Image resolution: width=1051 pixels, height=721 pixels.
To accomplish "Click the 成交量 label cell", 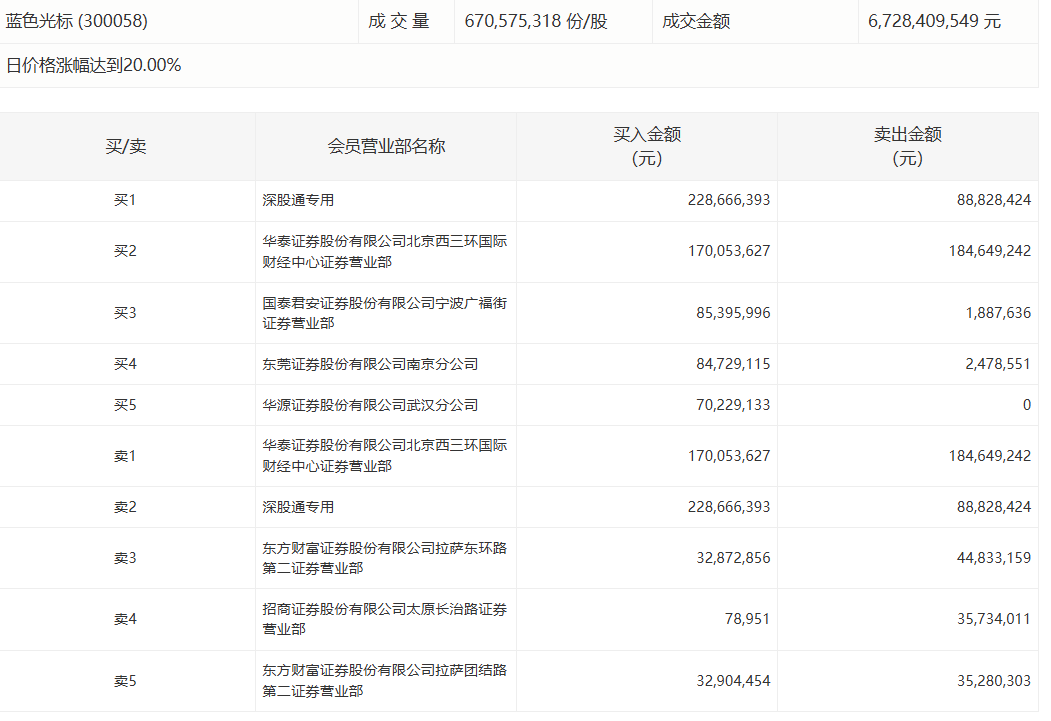I will point(398,21).
